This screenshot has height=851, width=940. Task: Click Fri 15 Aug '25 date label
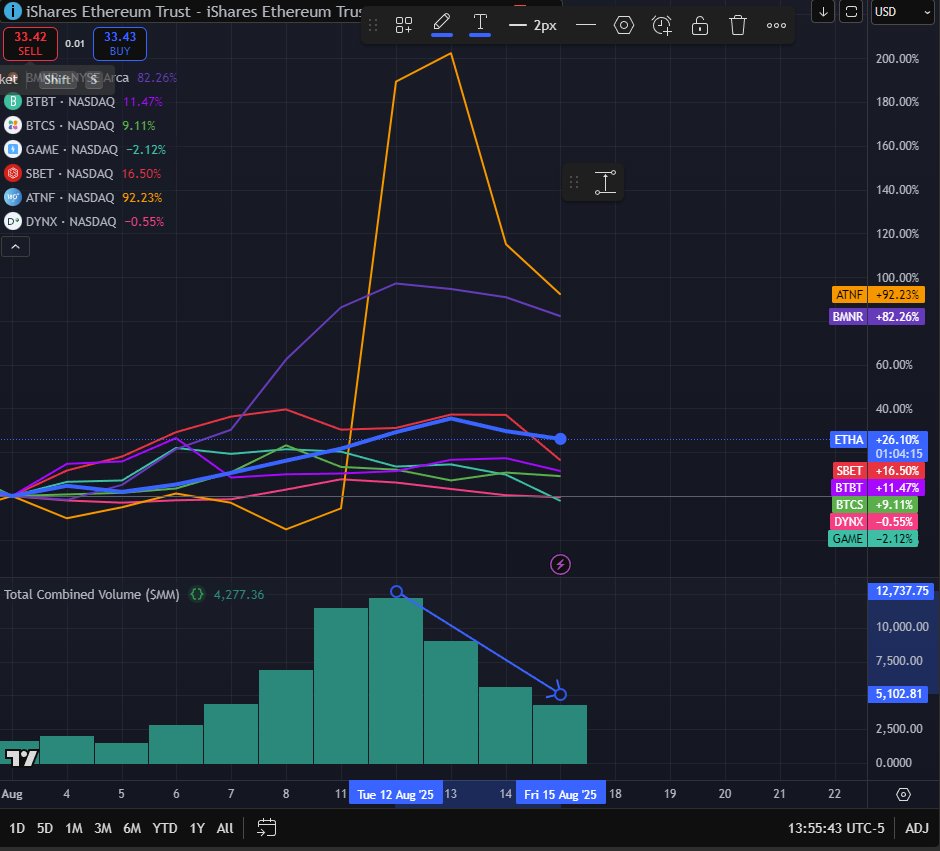(x=560, y=794)
